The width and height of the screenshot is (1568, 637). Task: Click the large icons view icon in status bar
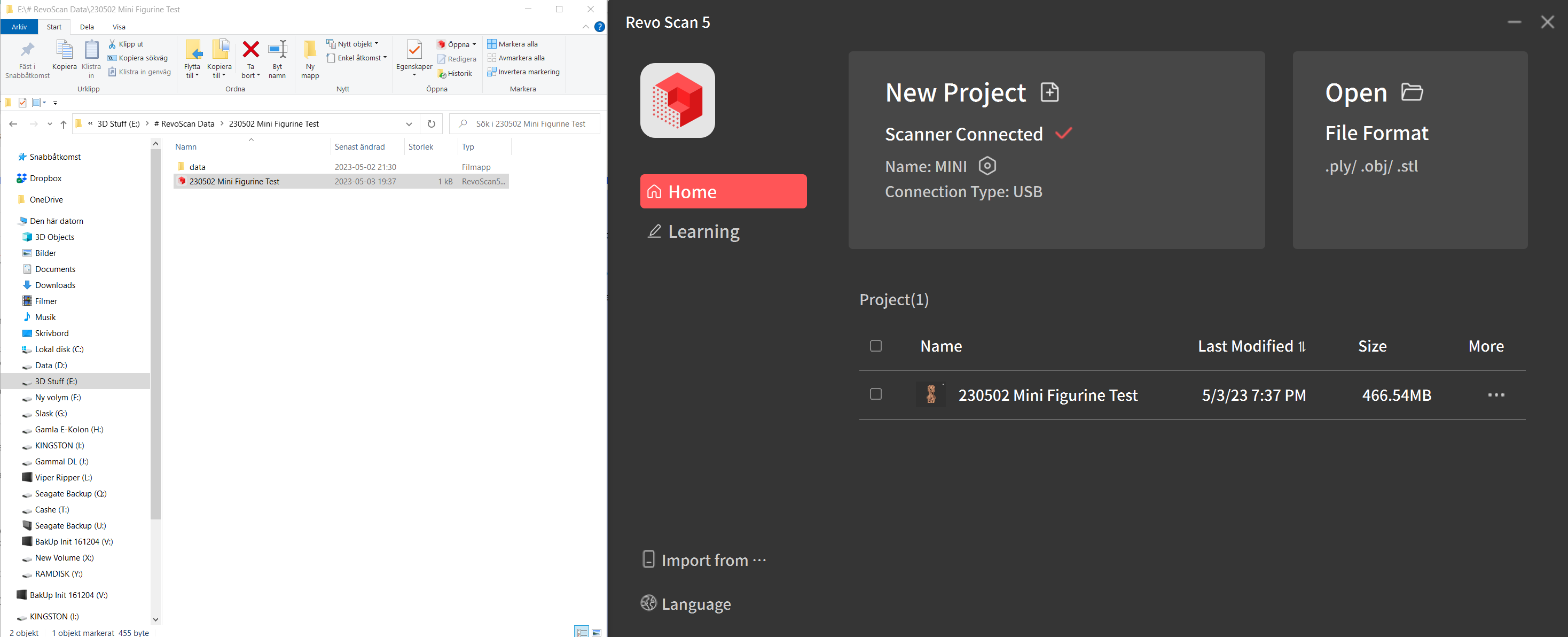tap(597, 632)
